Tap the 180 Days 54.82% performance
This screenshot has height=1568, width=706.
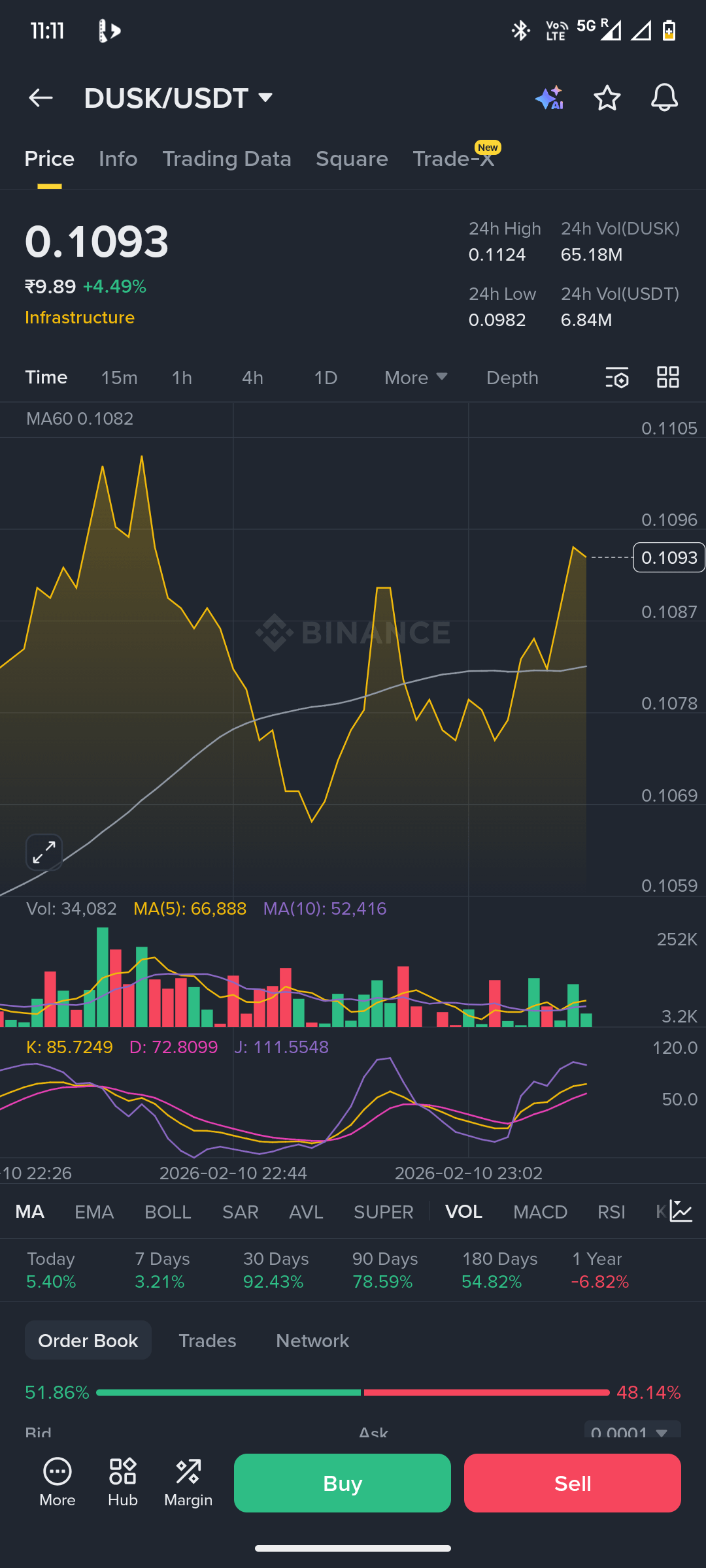[499, 1270]
